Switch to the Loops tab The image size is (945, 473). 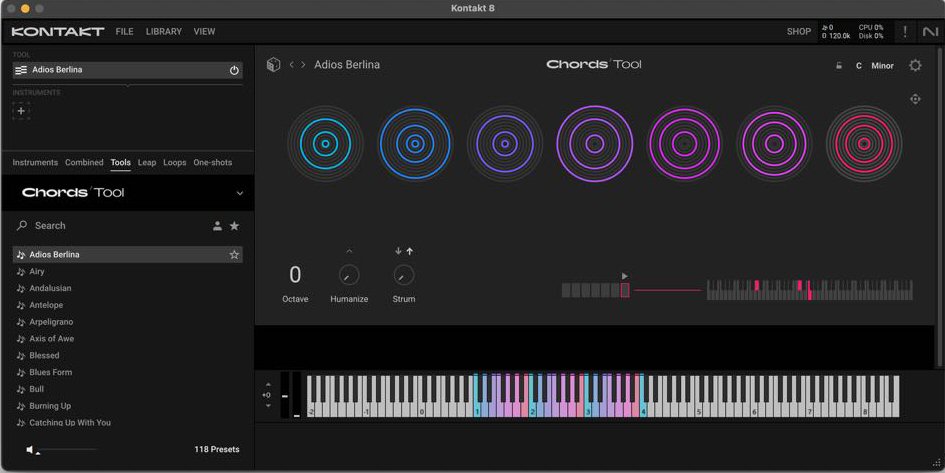[x=175, y=163]
